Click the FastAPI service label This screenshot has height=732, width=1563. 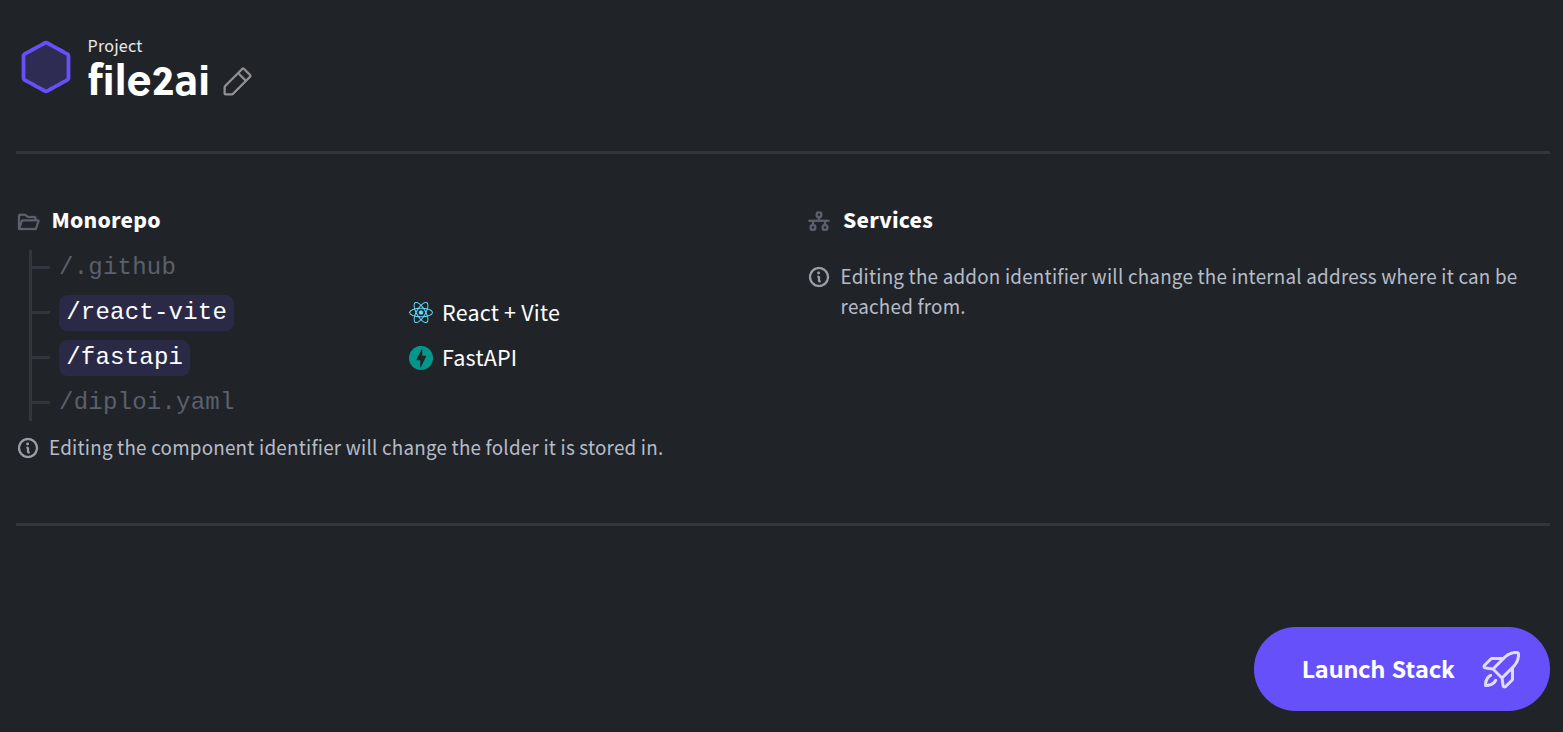(x=478, y=357)
